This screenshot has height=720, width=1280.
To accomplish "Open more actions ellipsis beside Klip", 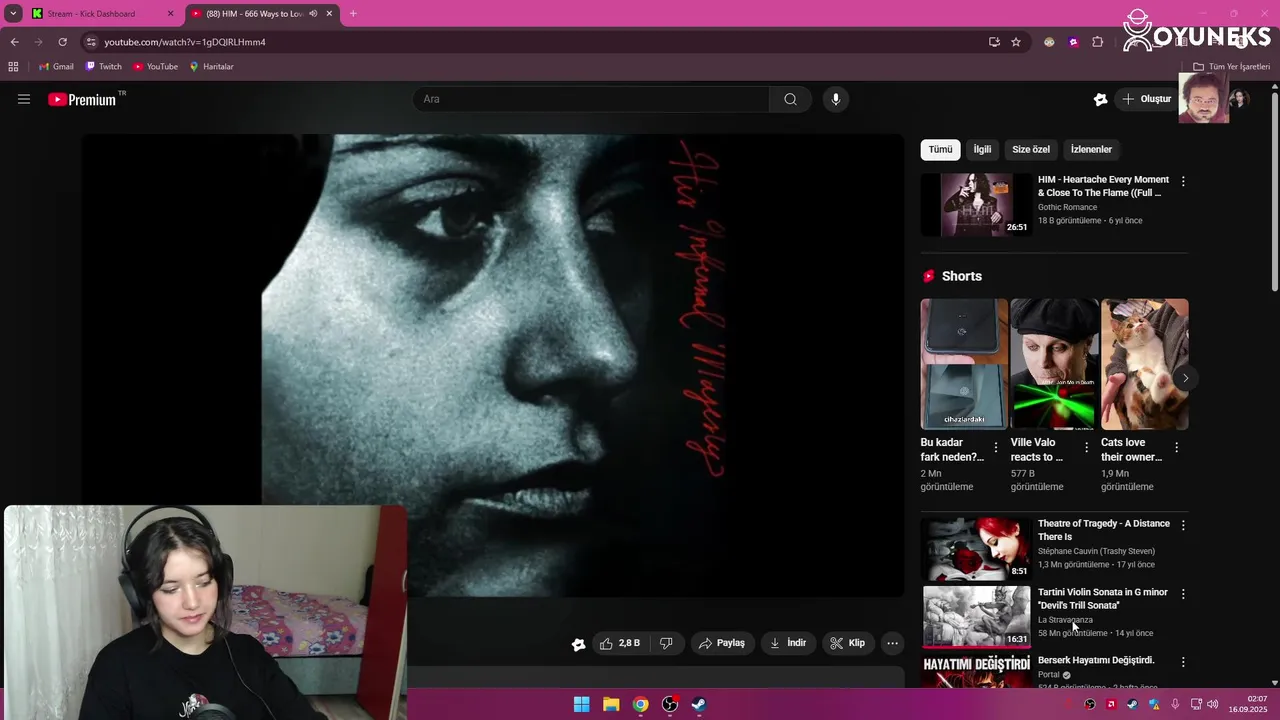I will click(x=893, y=643).
